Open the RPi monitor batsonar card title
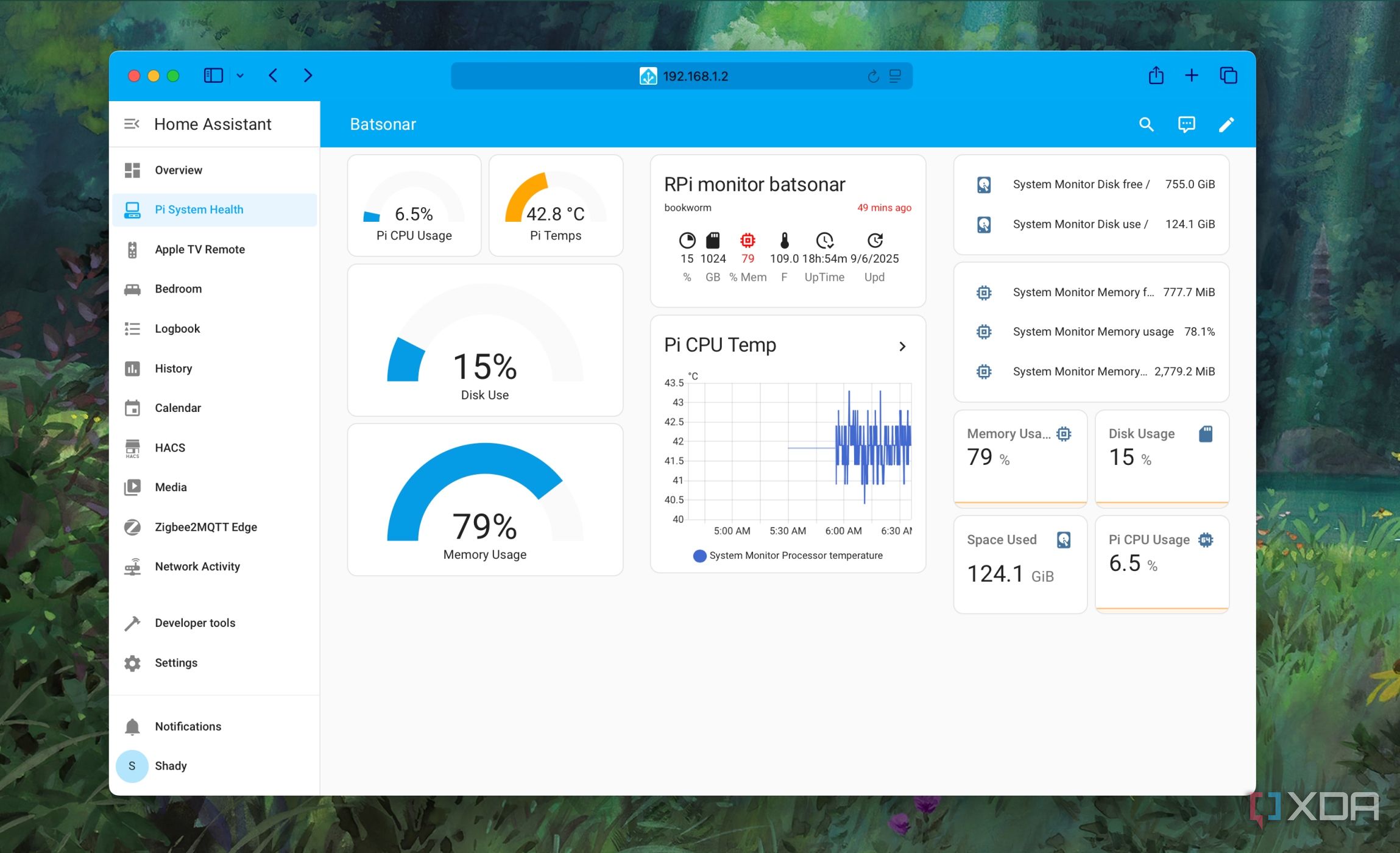This screenshot has width=1400, height=853. (754, 184)
